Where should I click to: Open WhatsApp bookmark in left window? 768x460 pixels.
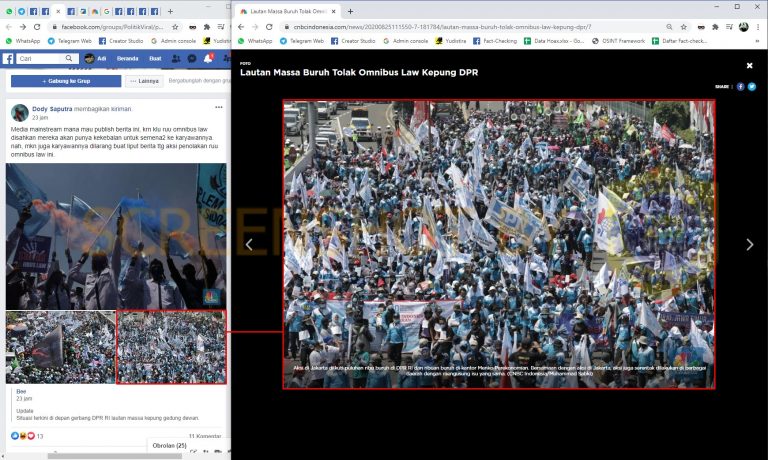pos(23,41)
